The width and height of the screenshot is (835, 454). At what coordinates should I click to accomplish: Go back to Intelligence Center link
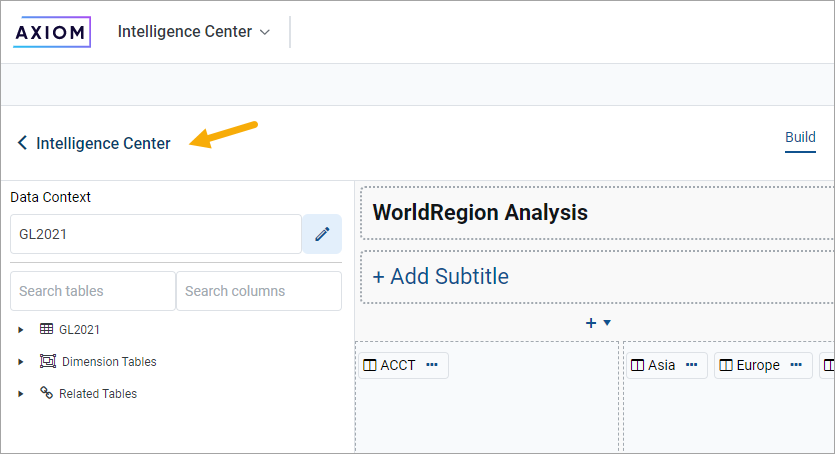click(103, 143)
